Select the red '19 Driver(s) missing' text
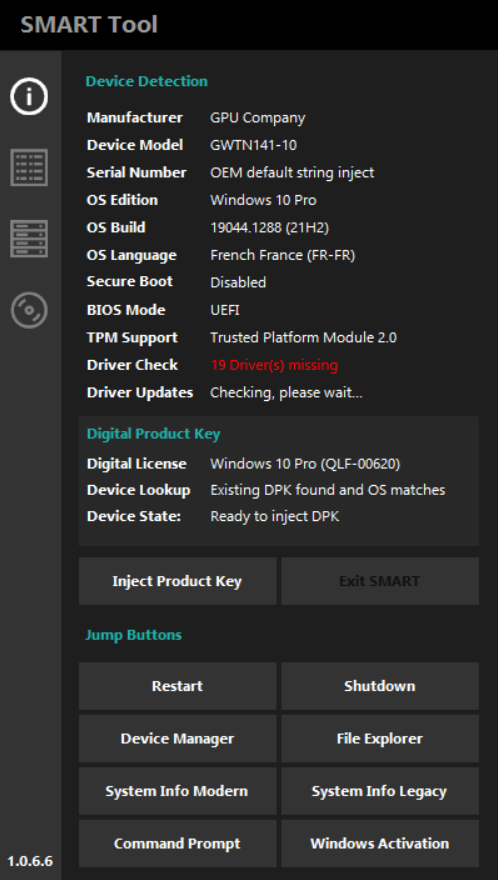Screen dimensions: 498x880 tap(274, 365)
